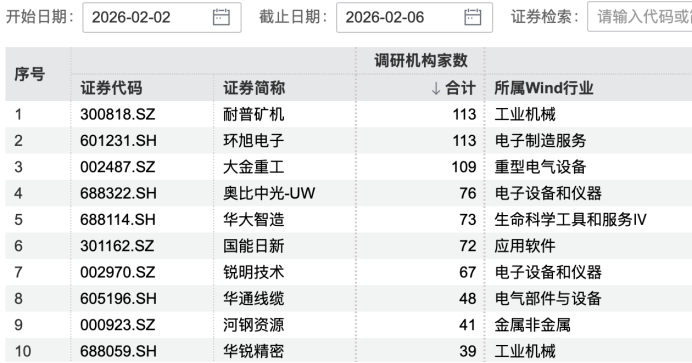Image resolution: width=692 pixels, height=363 pixels.
Task: Click stock name 耐普矿机
Action: (x=254, y=115)
